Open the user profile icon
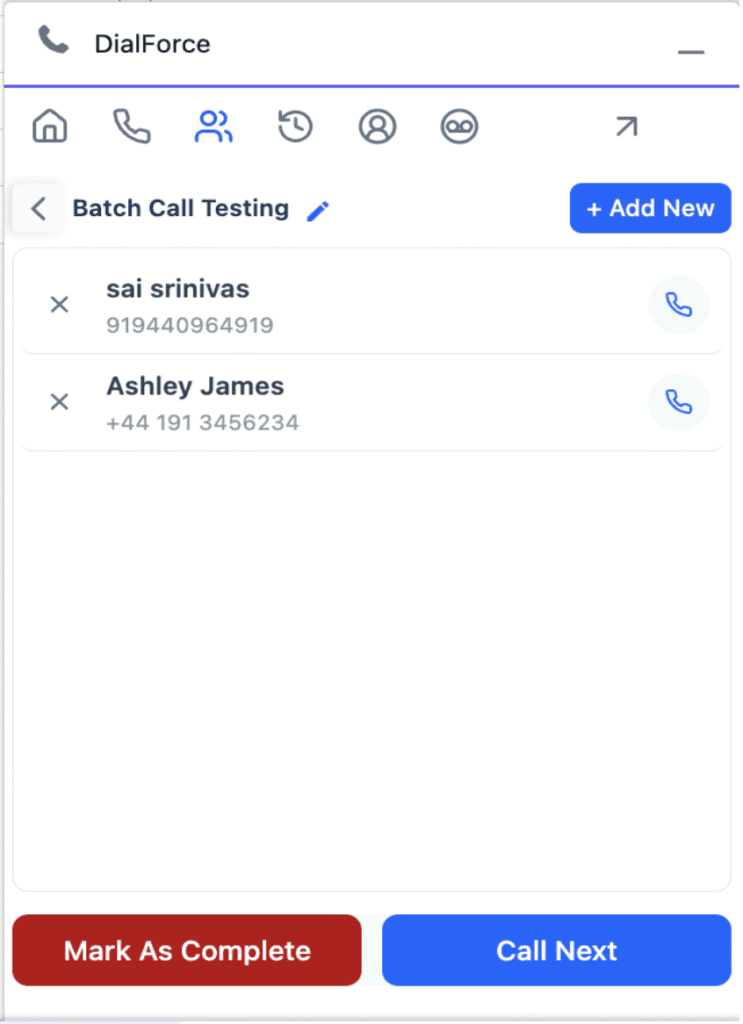 coord(377,127)
